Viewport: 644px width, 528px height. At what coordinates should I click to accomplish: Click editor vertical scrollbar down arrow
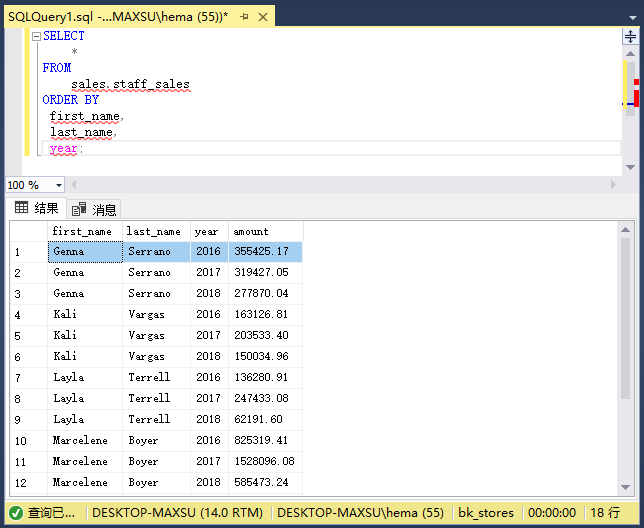630,167
